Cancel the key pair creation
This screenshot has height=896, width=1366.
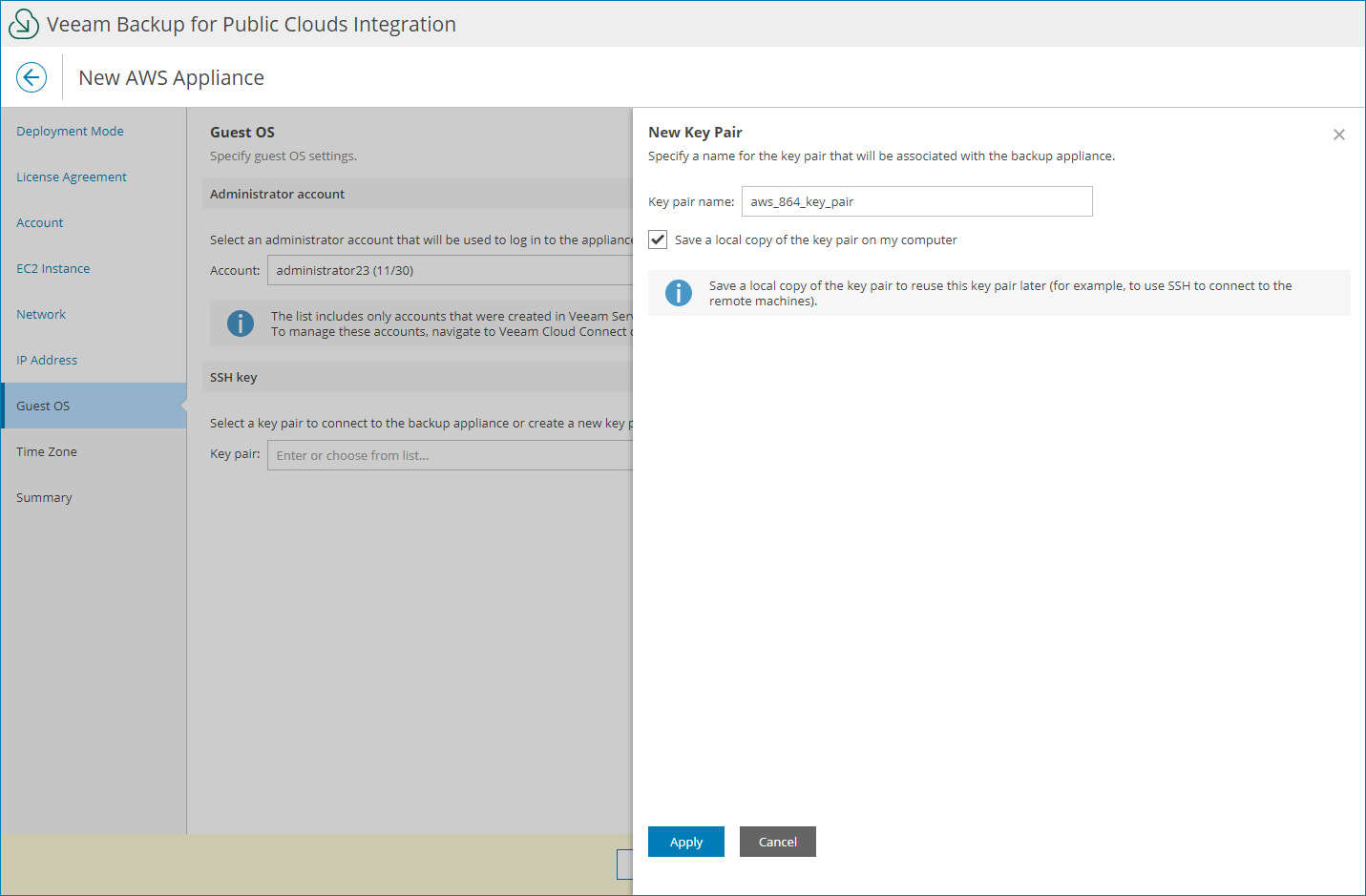point(777,842)
